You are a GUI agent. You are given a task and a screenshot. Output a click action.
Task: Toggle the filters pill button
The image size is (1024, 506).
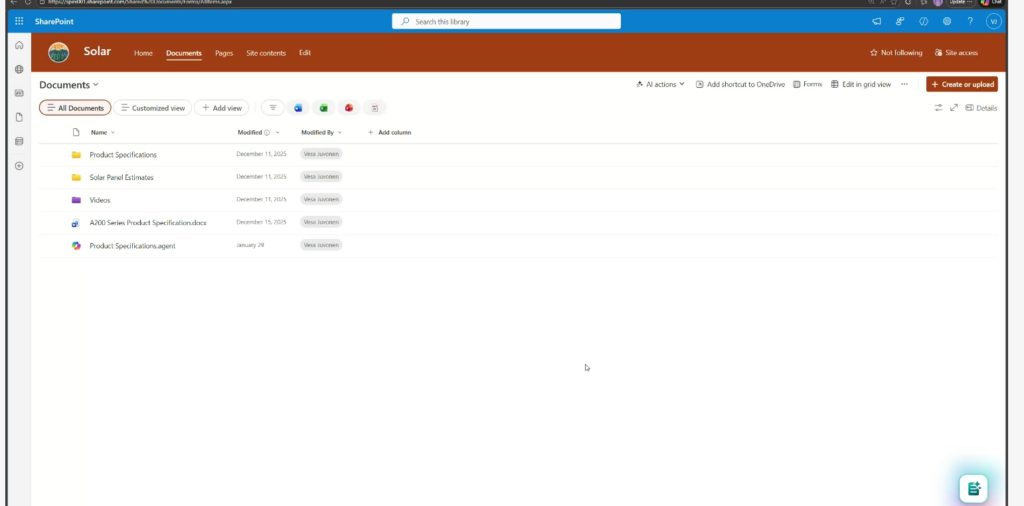point(272,108)
